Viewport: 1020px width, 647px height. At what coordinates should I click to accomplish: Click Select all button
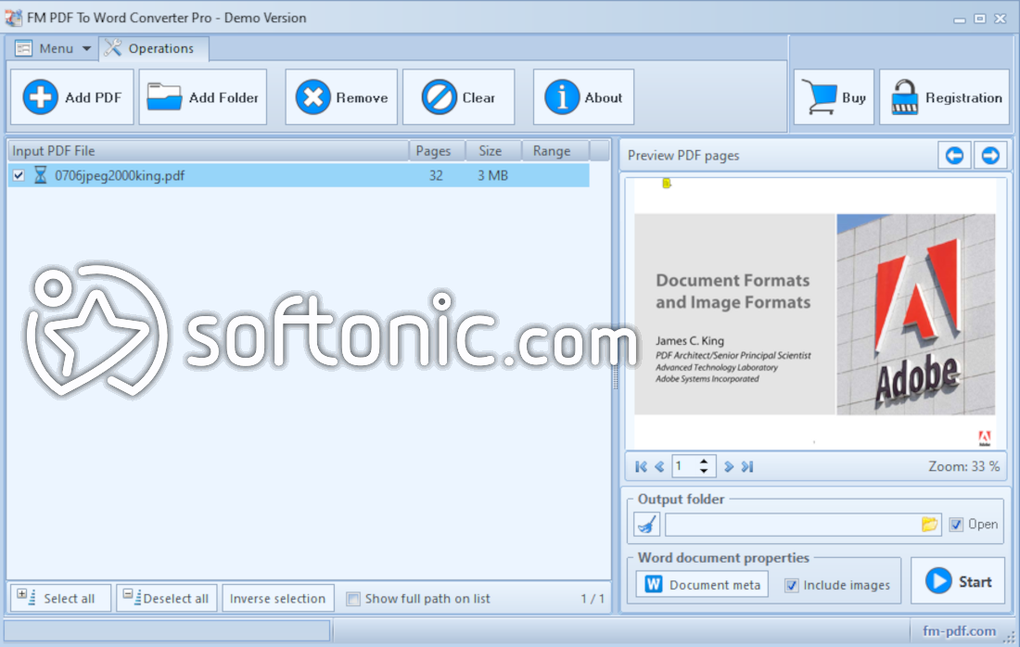pyautogui.click(x=60, y=598)
